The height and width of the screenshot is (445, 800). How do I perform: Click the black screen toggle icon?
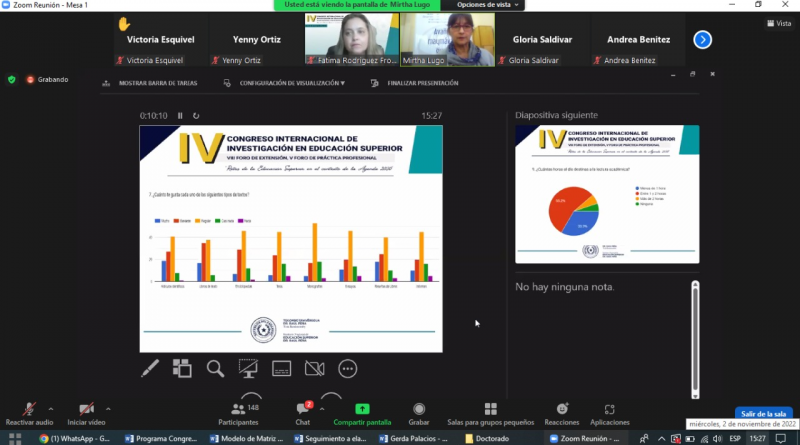coord(248,369)
